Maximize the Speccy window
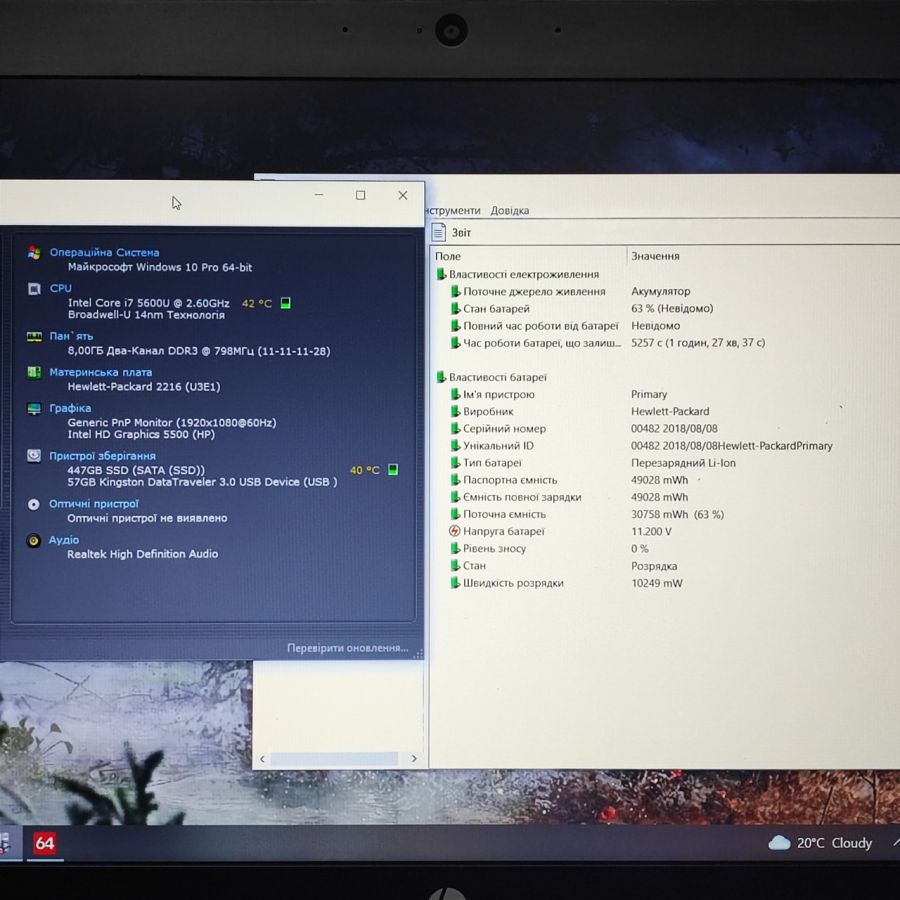The width and height of the screenshot is (900, 900). [x=360, y=196]
